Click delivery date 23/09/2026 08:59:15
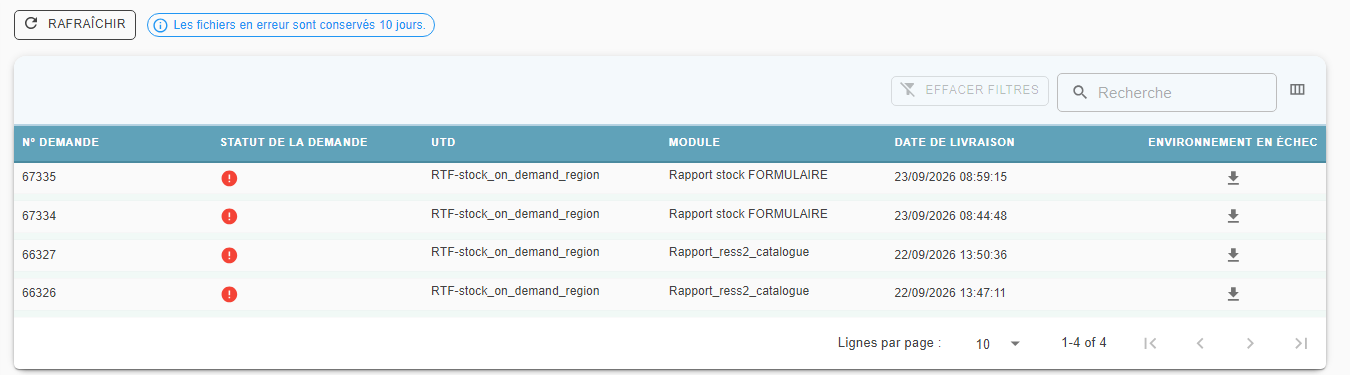 click(950, 176)
